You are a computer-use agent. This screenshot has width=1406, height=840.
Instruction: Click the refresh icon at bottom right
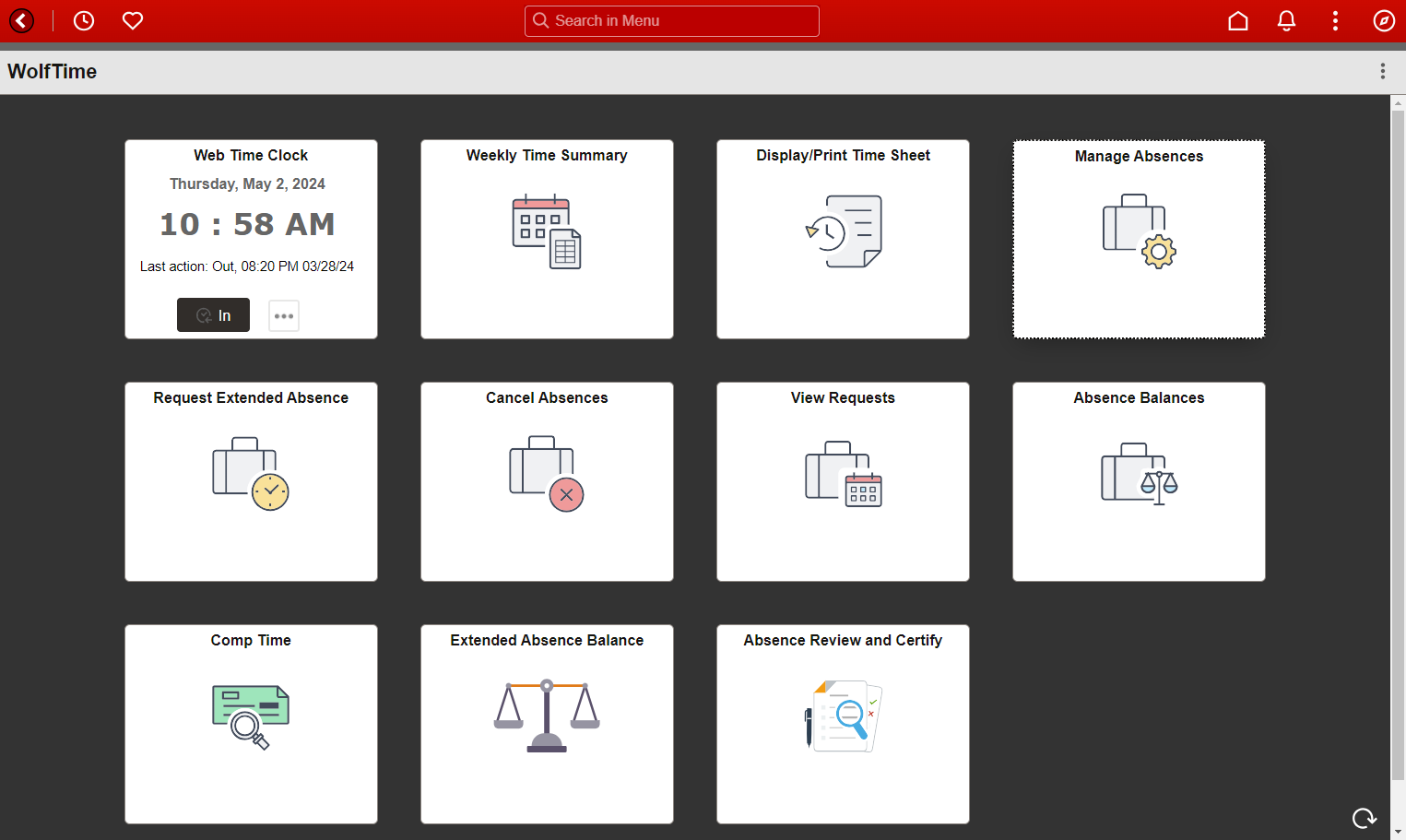click(1364, 818)
